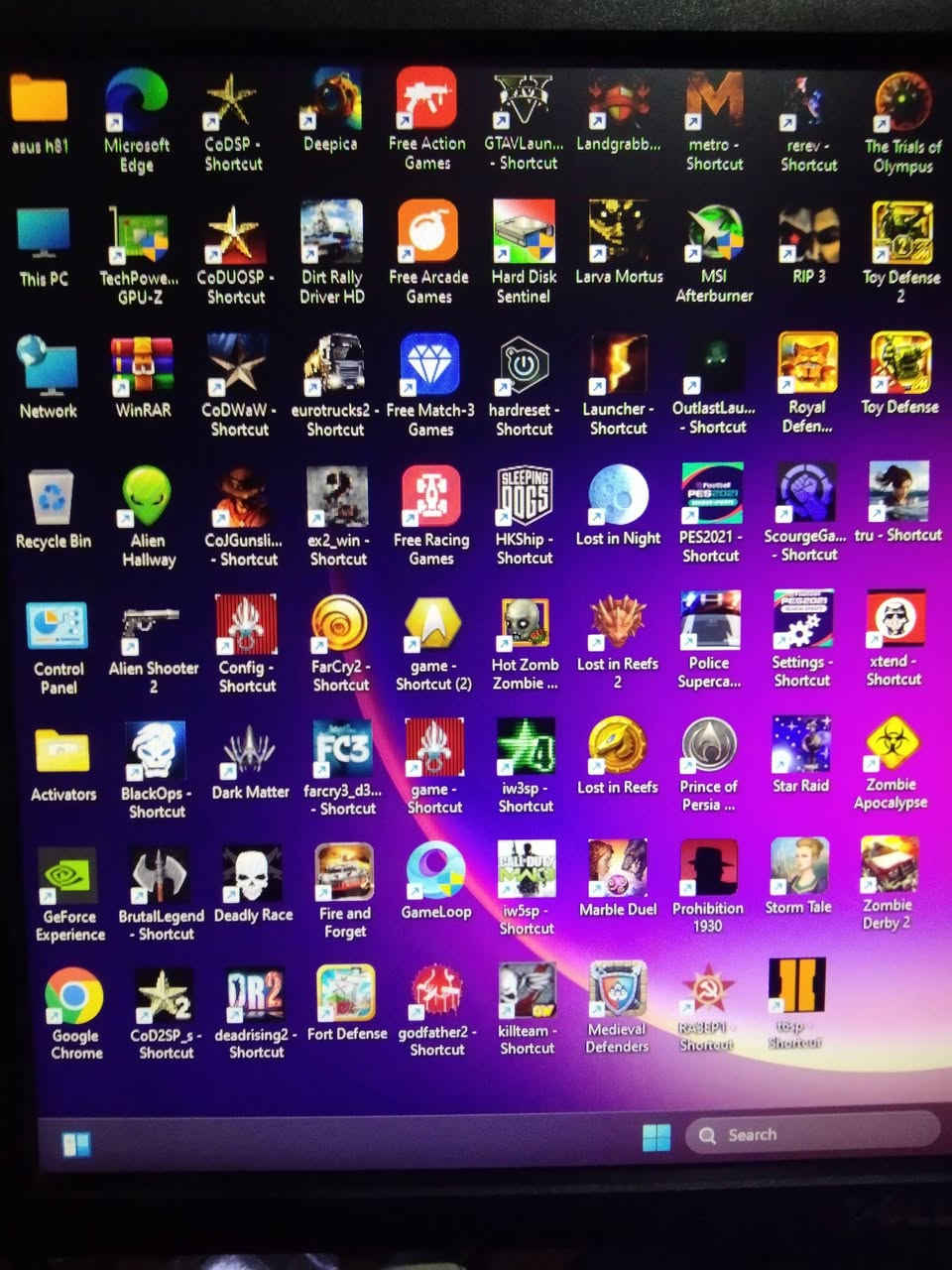
Task: Open the GeForce Experience icon
Action: point(68,876)
